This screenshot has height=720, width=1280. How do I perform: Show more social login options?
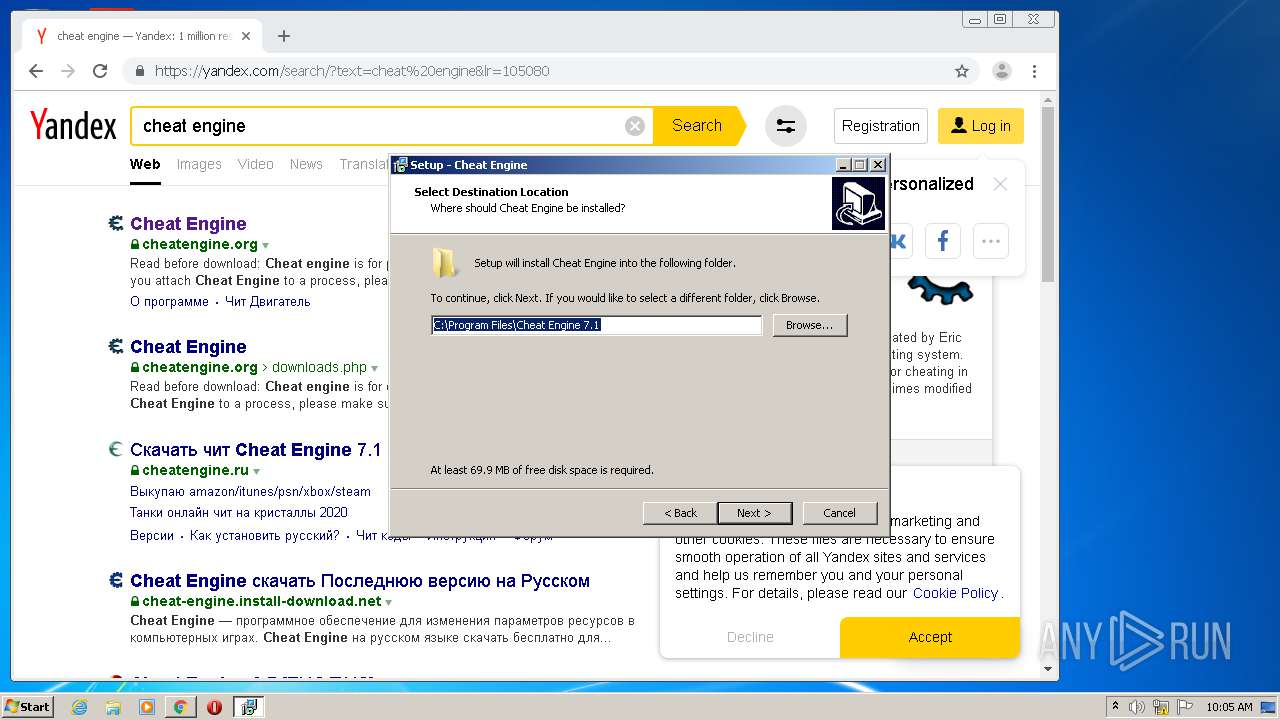tap(990, 241)
